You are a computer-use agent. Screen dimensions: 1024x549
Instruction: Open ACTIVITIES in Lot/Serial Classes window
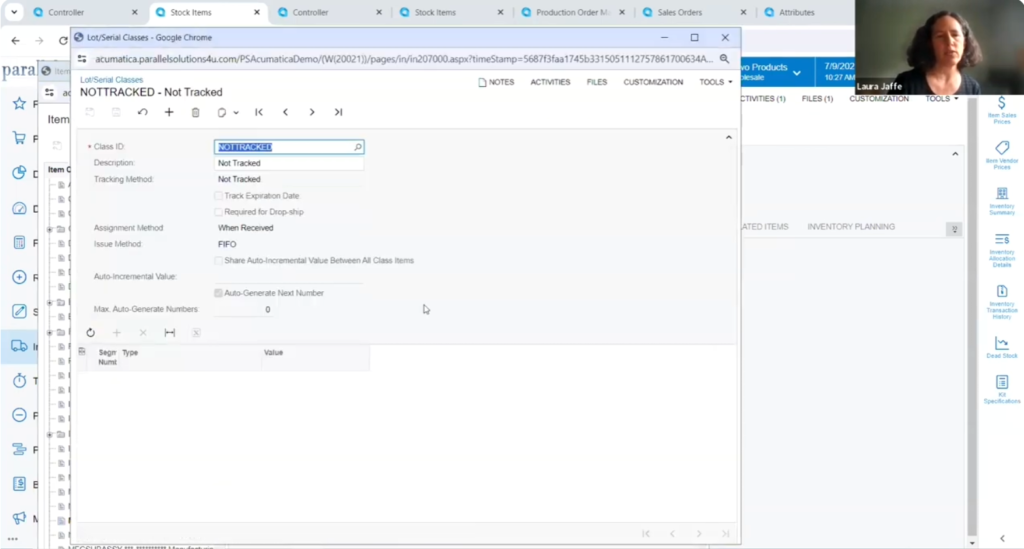pos(550,82)
